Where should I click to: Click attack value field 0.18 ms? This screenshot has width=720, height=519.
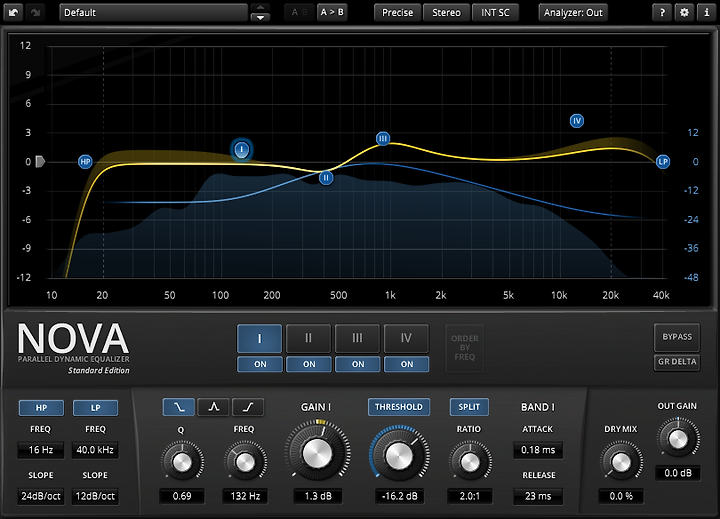(538, 450)
